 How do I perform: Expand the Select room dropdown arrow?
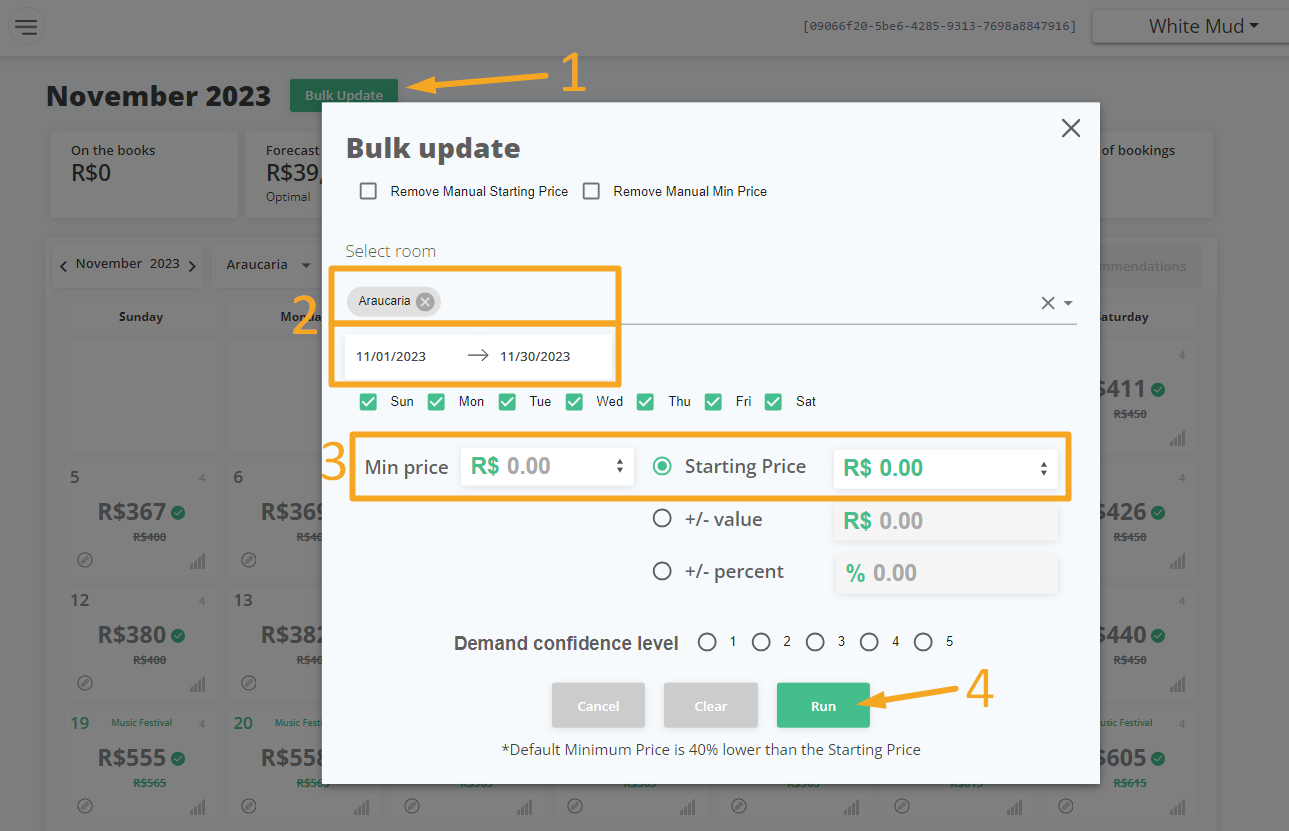pos(1068,303)
